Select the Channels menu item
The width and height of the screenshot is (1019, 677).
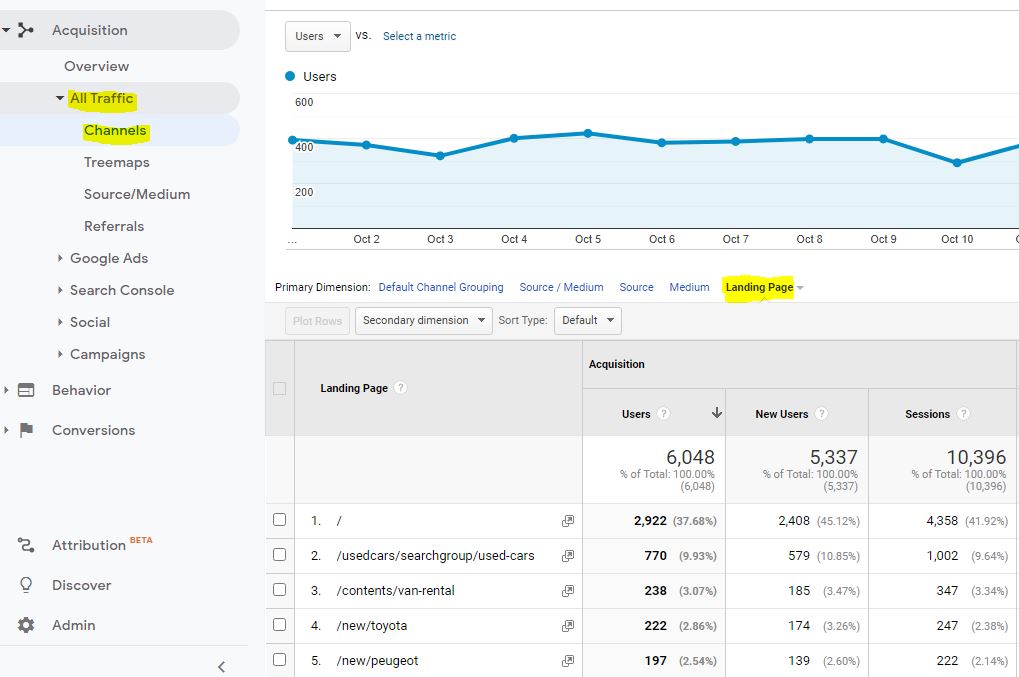pyautogui.click(x=114, y=130)
